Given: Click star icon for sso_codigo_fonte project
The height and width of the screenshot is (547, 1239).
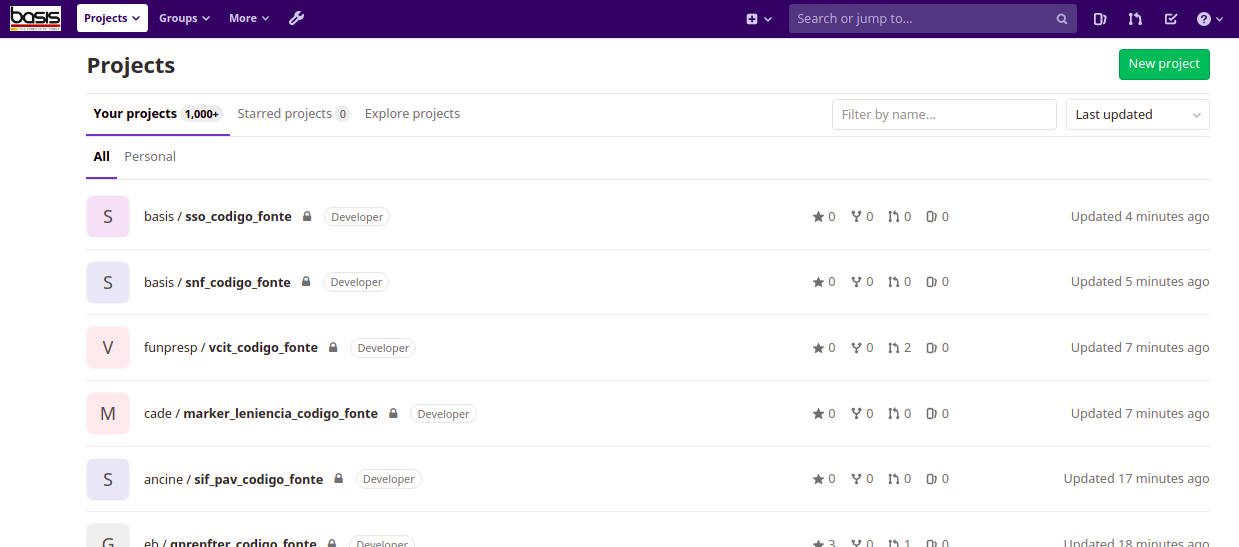Looking at the screenshot, I should pyautogui.click(x=818, y=217).
